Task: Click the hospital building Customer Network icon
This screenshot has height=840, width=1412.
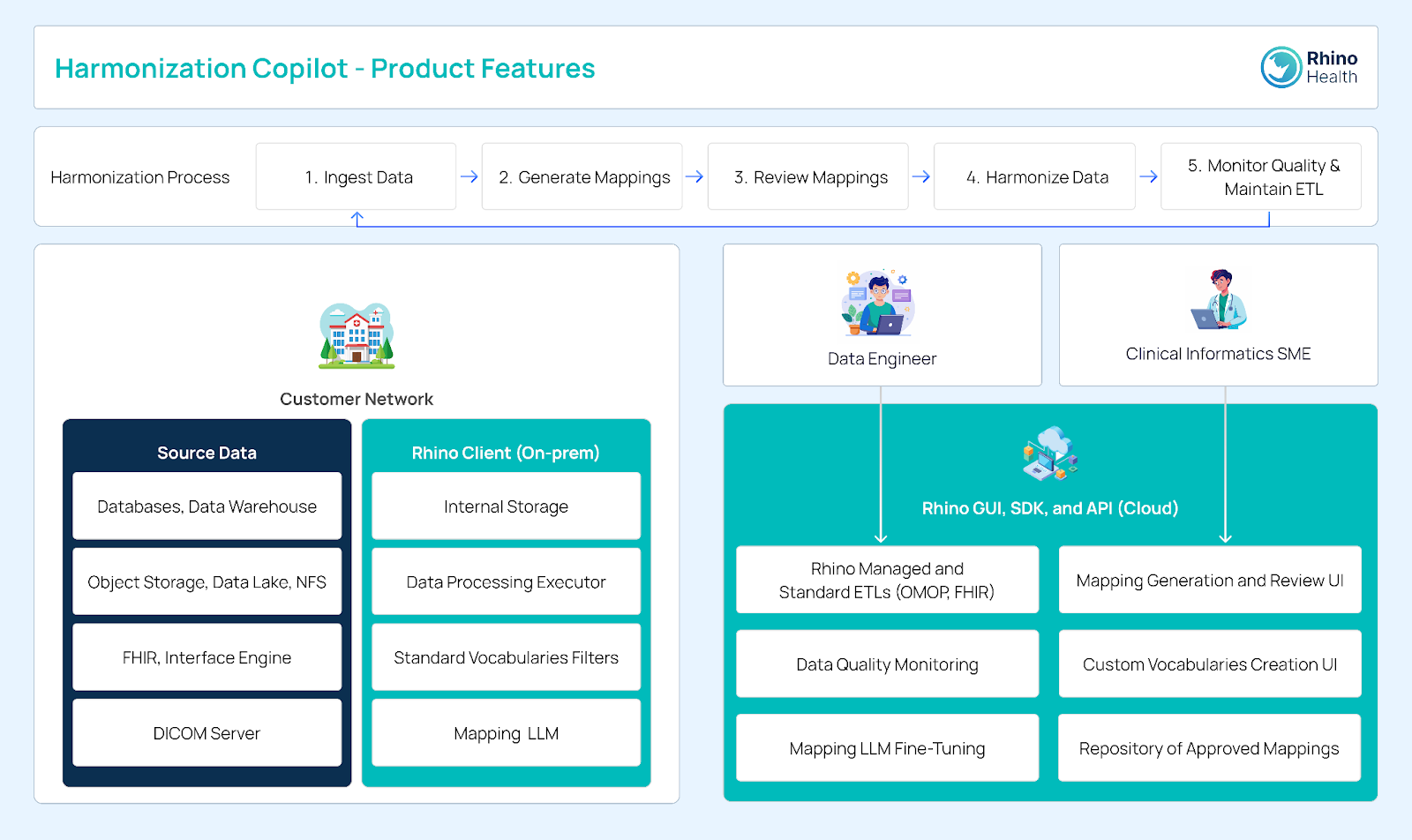Action: (357, 335)
